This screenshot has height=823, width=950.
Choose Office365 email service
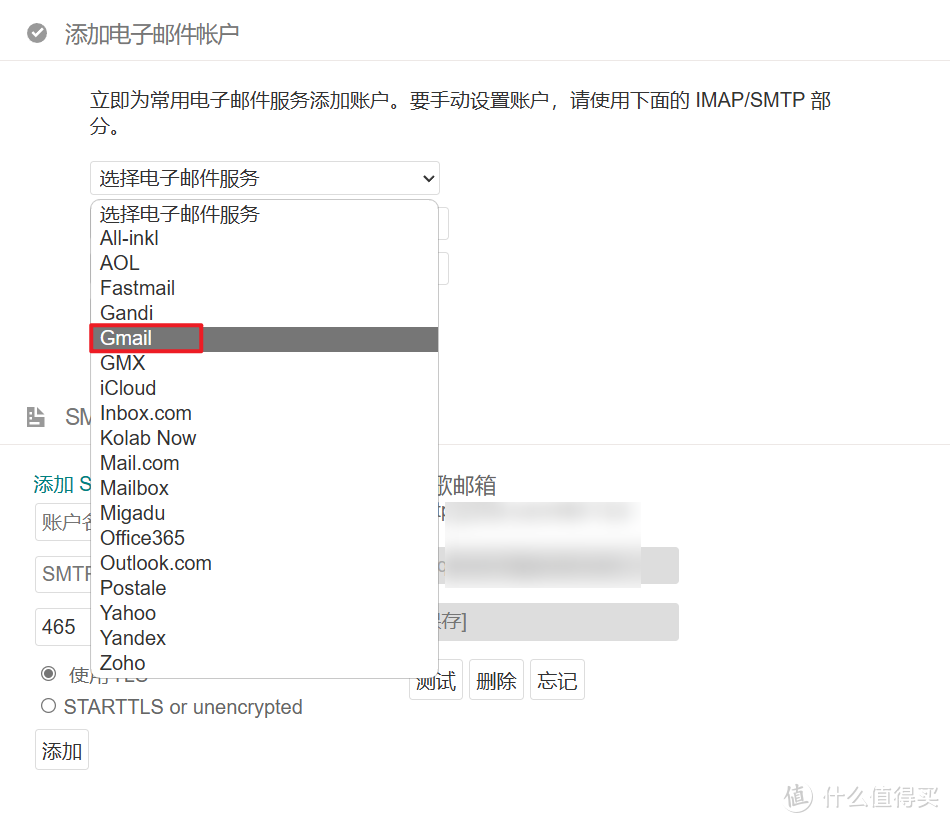(264, 538)
